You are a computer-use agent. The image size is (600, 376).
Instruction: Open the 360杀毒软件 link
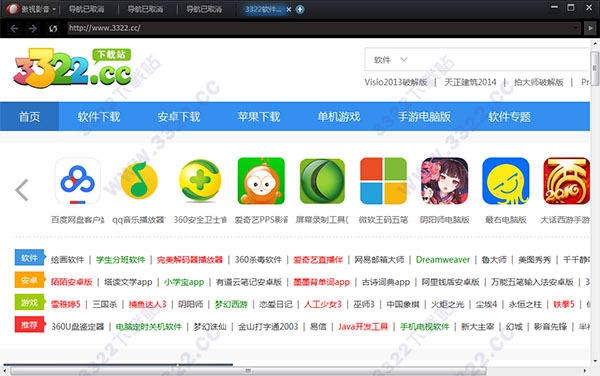[x=258, y=260]
